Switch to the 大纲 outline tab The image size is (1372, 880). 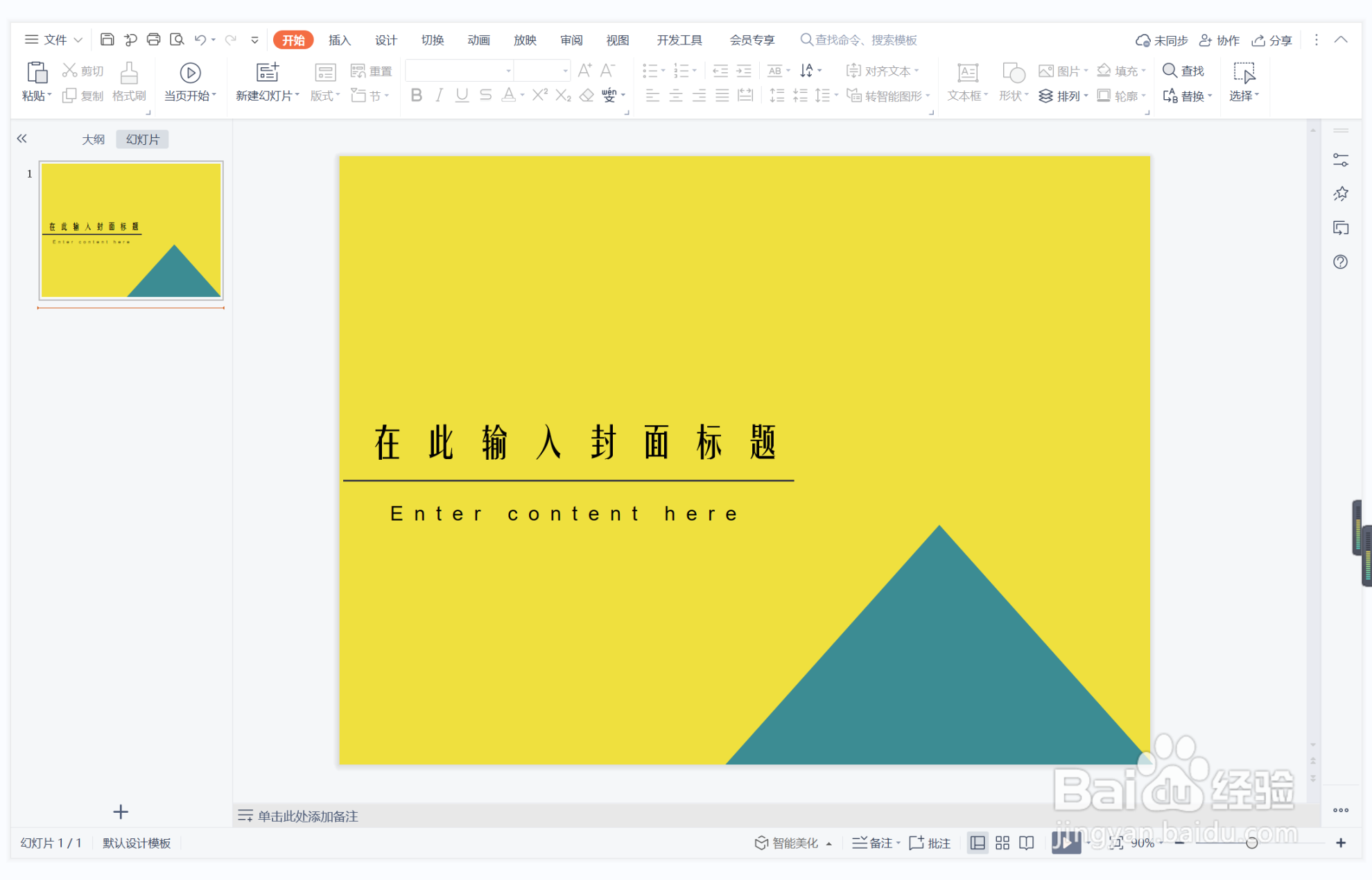(x=94, y=139)
